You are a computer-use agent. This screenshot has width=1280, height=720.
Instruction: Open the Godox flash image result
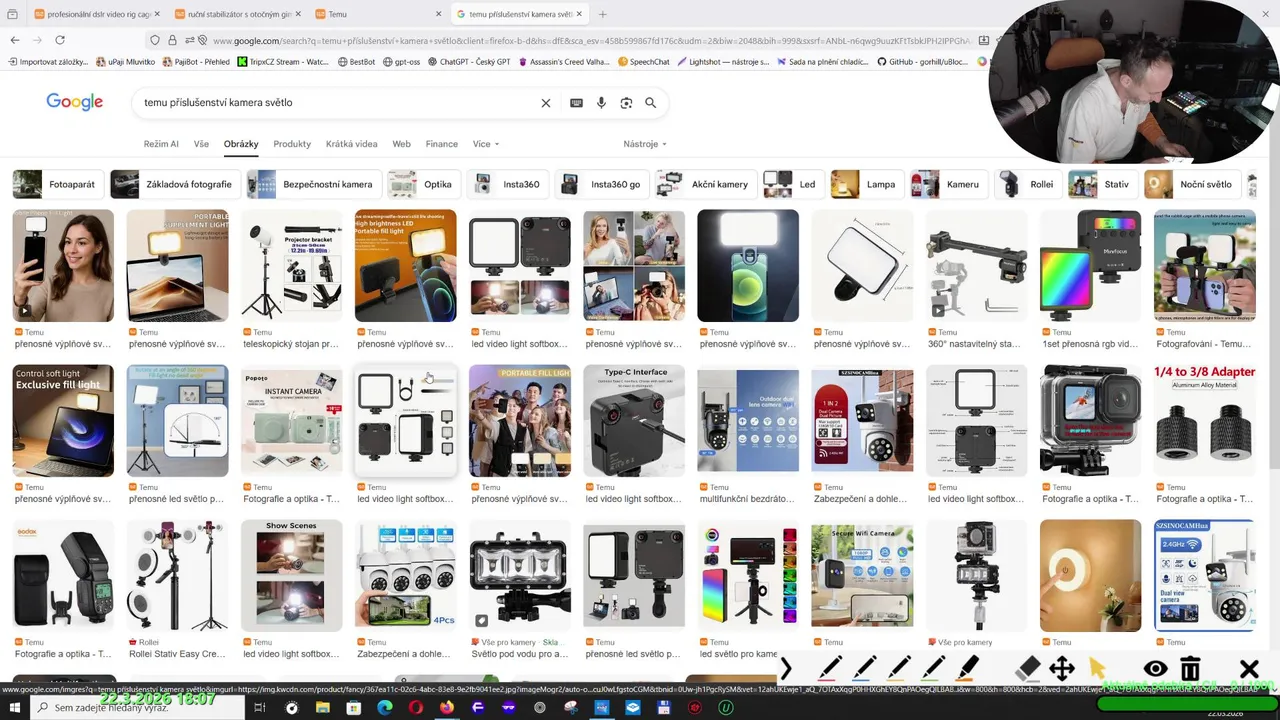pos(63,576)
